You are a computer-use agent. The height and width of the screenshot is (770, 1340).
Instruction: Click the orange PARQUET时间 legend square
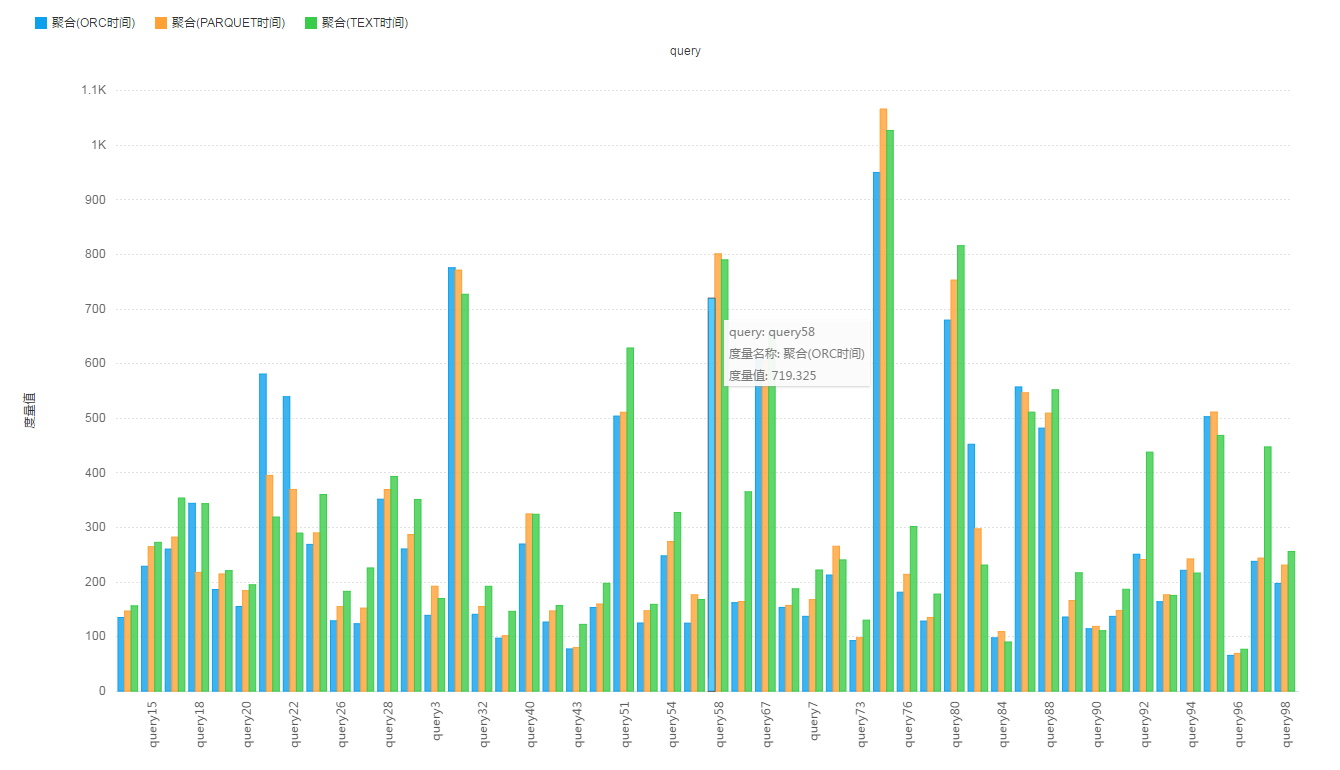161,23
